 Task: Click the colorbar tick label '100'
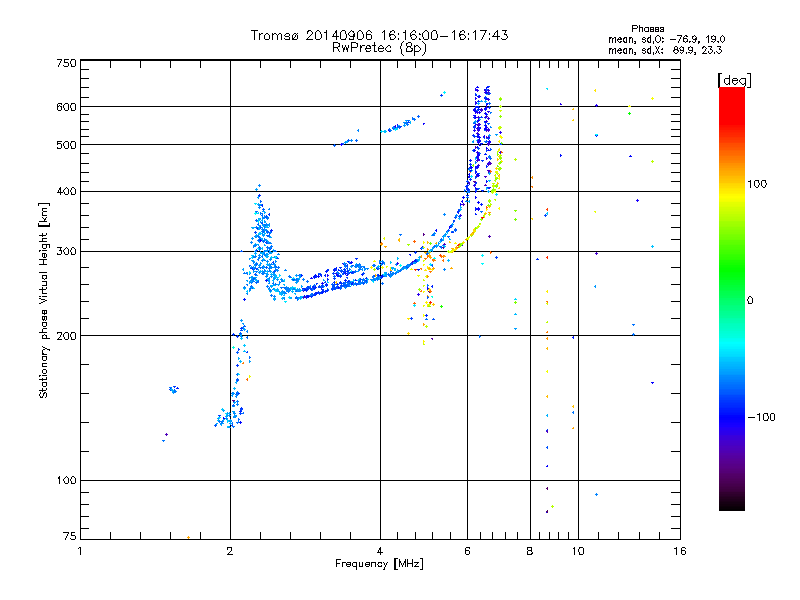[757, 184]
